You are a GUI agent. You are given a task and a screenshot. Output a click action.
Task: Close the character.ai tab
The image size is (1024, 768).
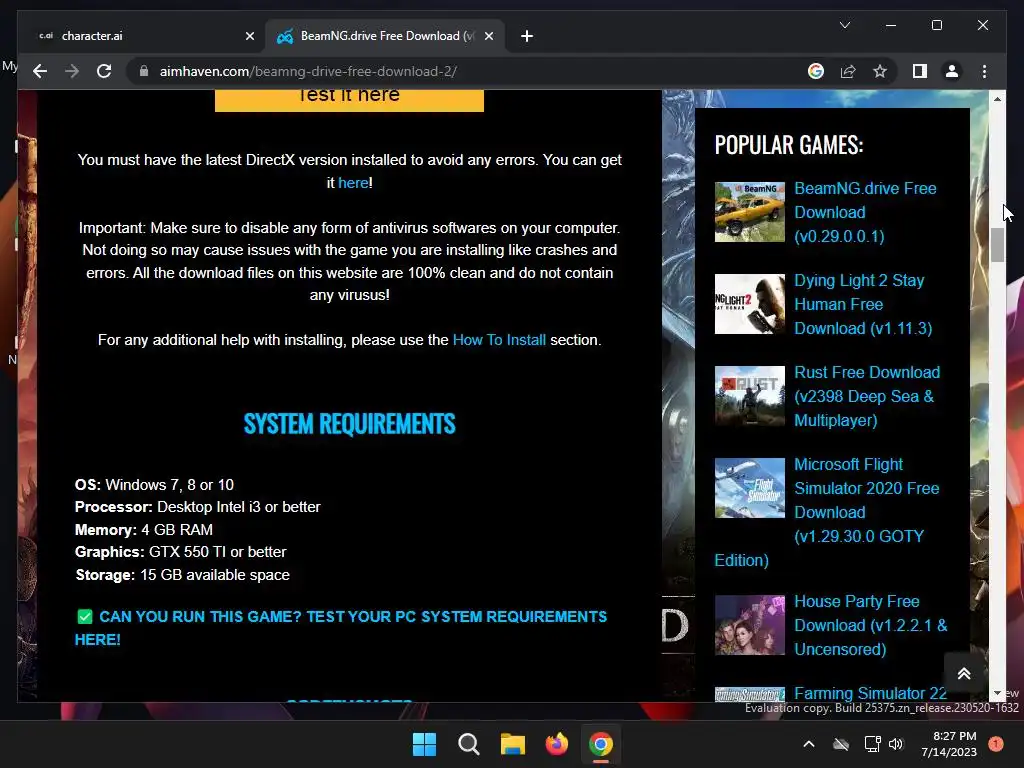pos(249,36)
